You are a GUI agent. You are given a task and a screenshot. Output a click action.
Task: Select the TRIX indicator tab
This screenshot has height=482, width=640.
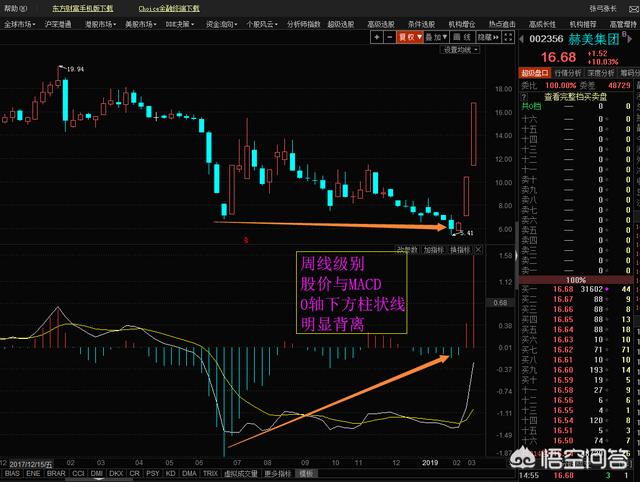click(210, 473)
